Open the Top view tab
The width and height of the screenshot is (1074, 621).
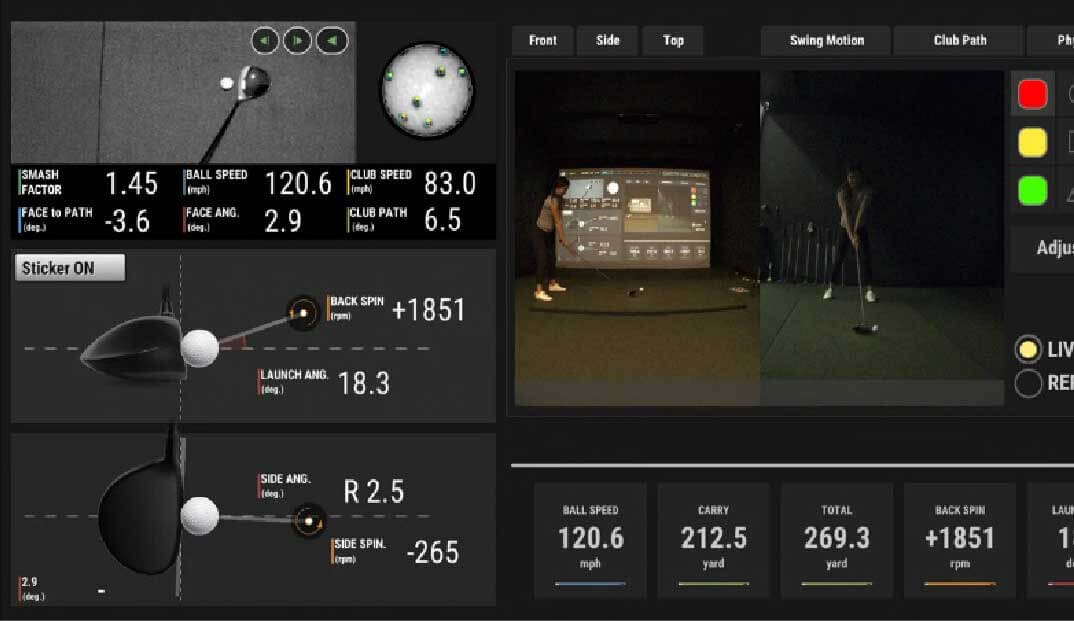click(673, 41)
